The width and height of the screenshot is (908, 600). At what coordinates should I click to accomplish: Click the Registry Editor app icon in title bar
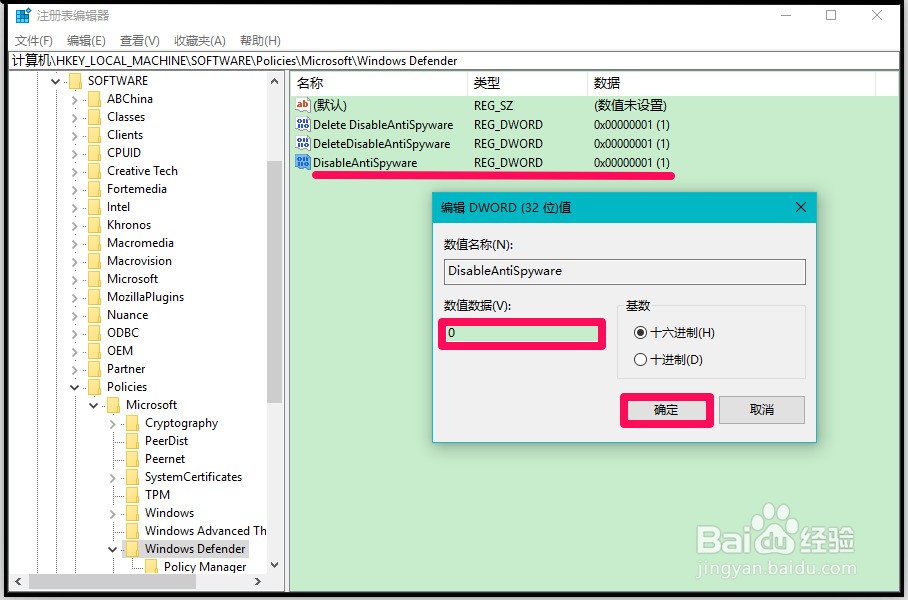23,15
